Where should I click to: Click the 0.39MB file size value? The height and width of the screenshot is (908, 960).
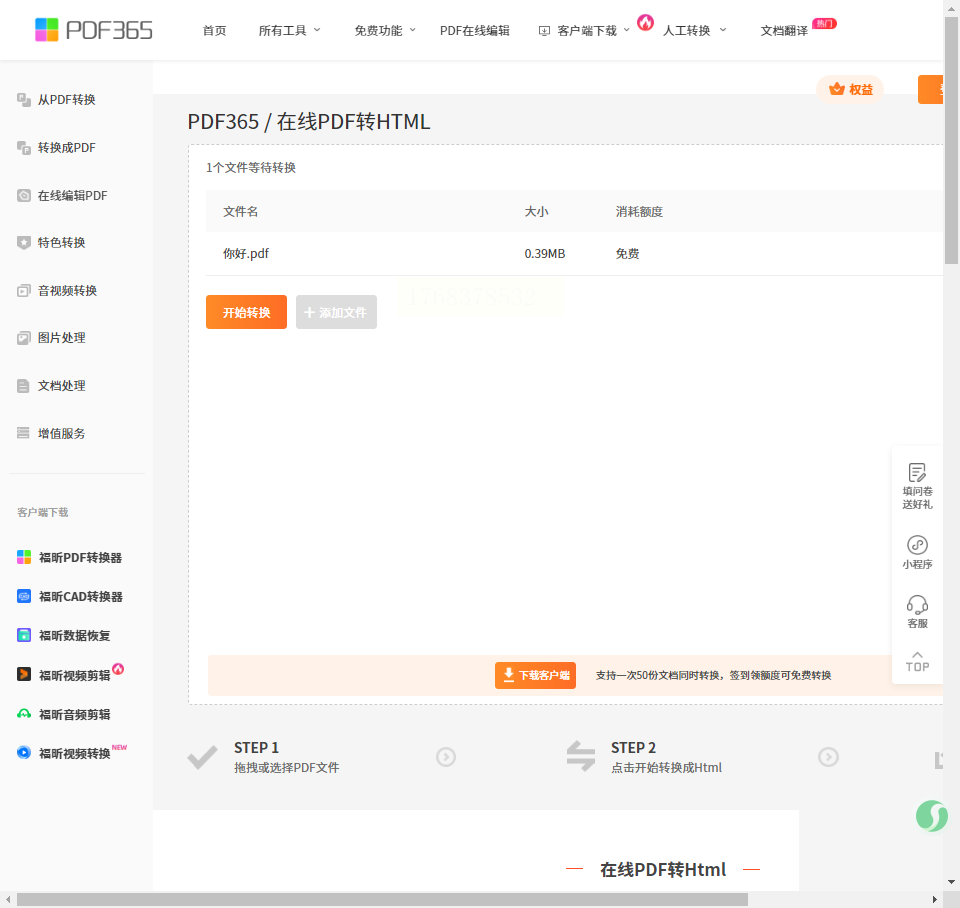pyautogui.click(x=545, y=253)
